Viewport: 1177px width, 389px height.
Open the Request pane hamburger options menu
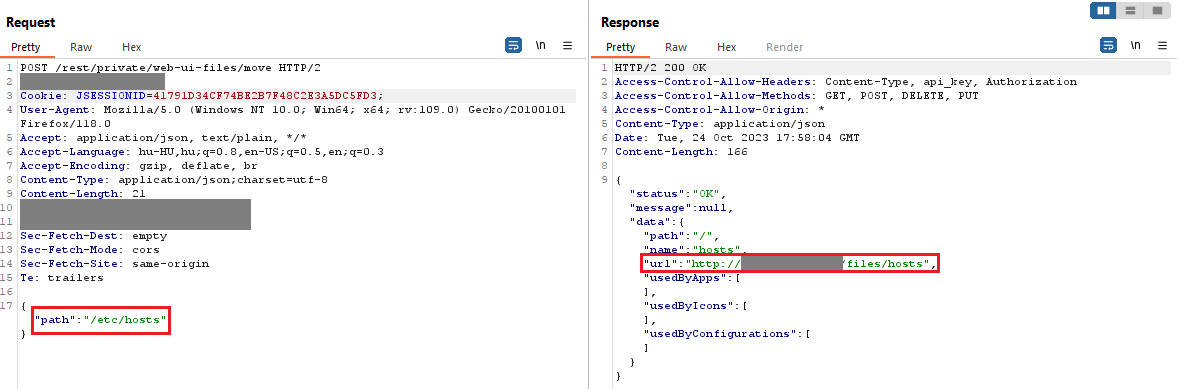tap(567, 46)
